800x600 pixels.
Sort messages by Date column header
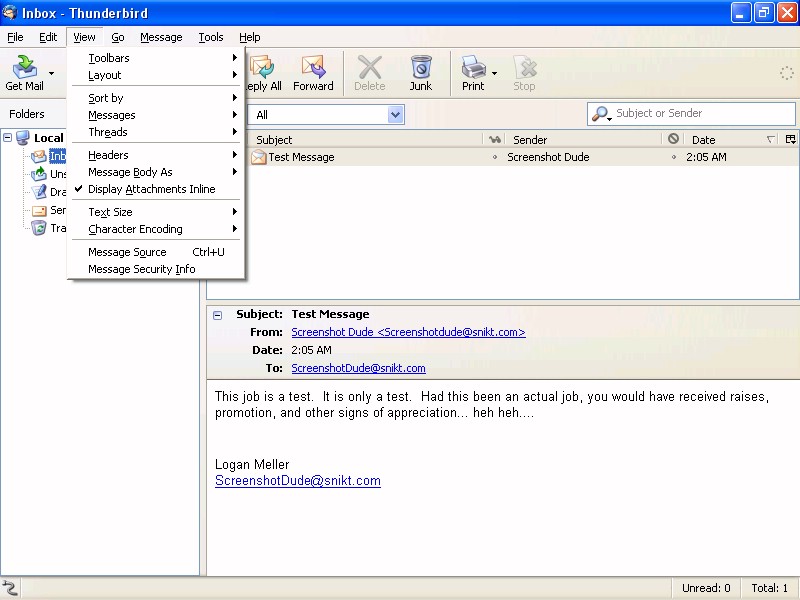[732, 139]
